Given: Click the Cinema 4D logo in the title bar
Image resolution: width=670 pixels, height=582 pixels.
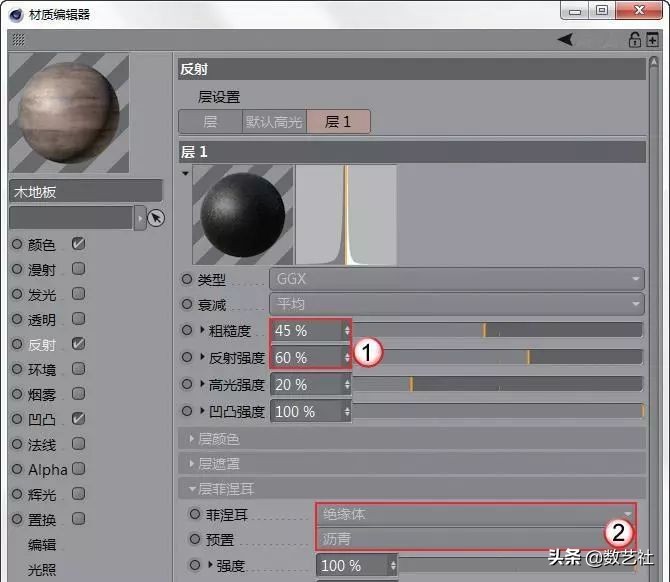Looking at the screenshot, I should click(16, 15).
